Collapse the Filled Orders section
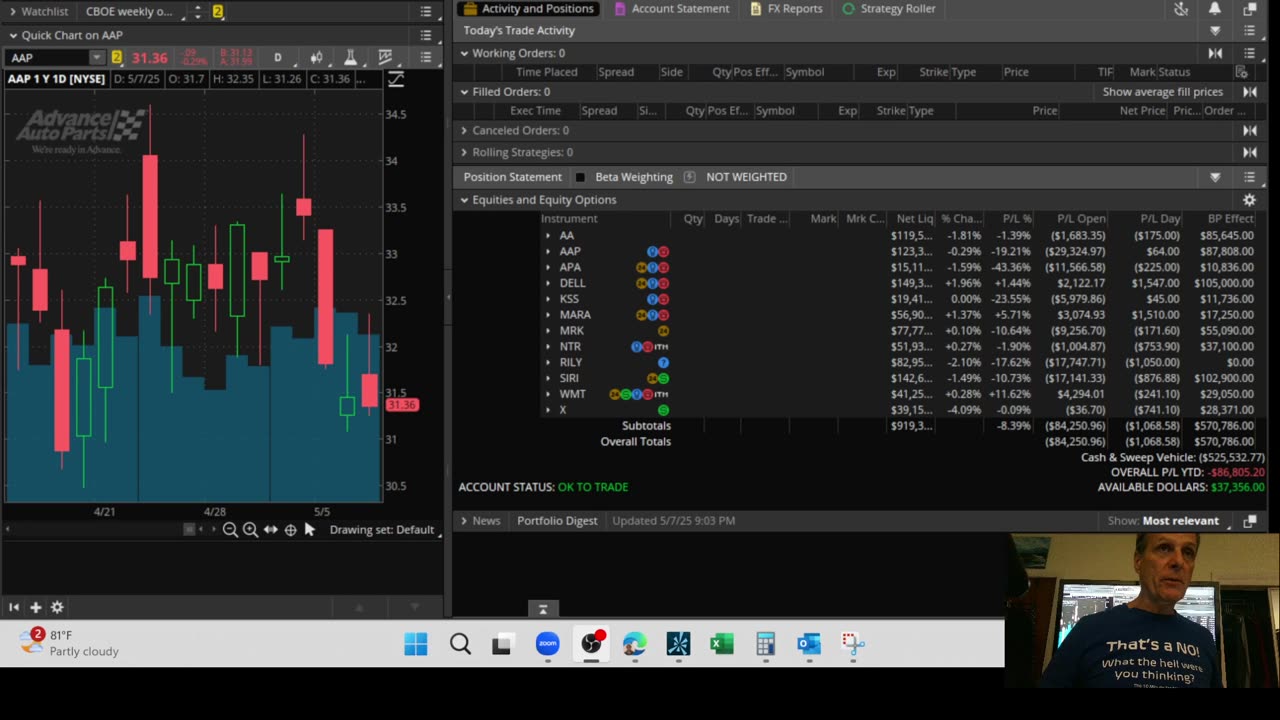1280x720 pixels. tap(464, 92)
